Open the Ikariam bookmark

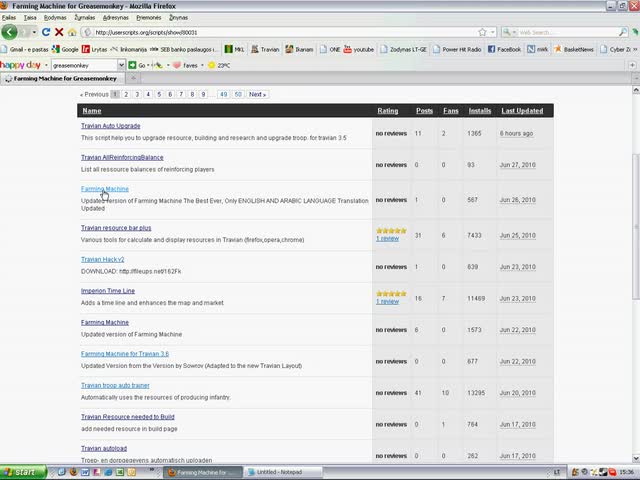pos(299,49)
